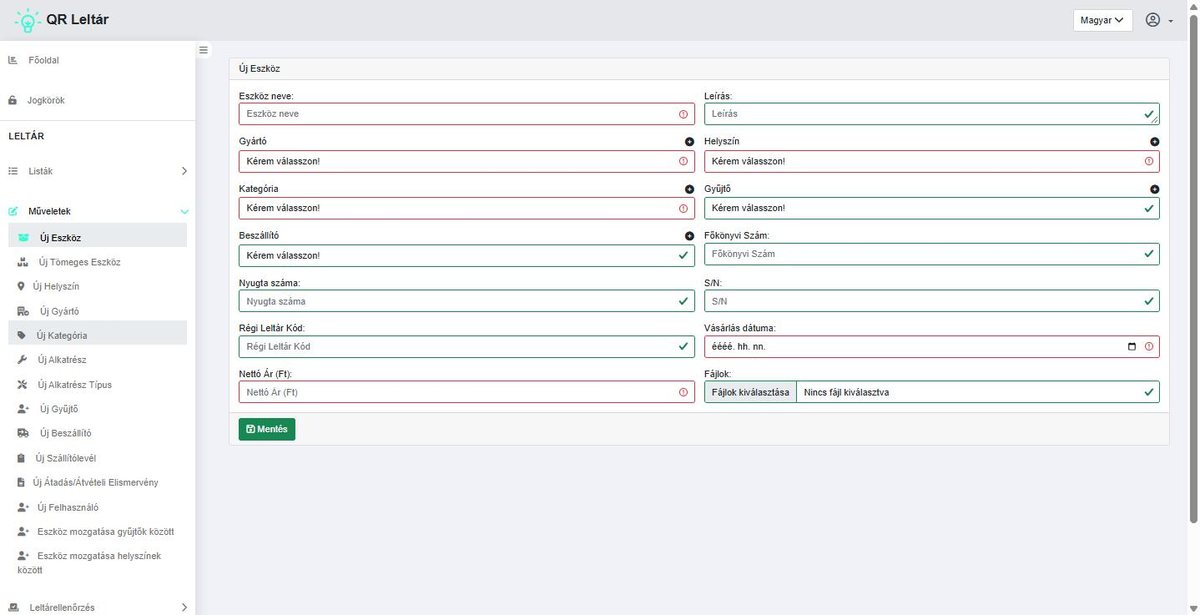The image size is (1200, 615).
Task: Open the Kategória select dropdown
Action: point(466,208)
